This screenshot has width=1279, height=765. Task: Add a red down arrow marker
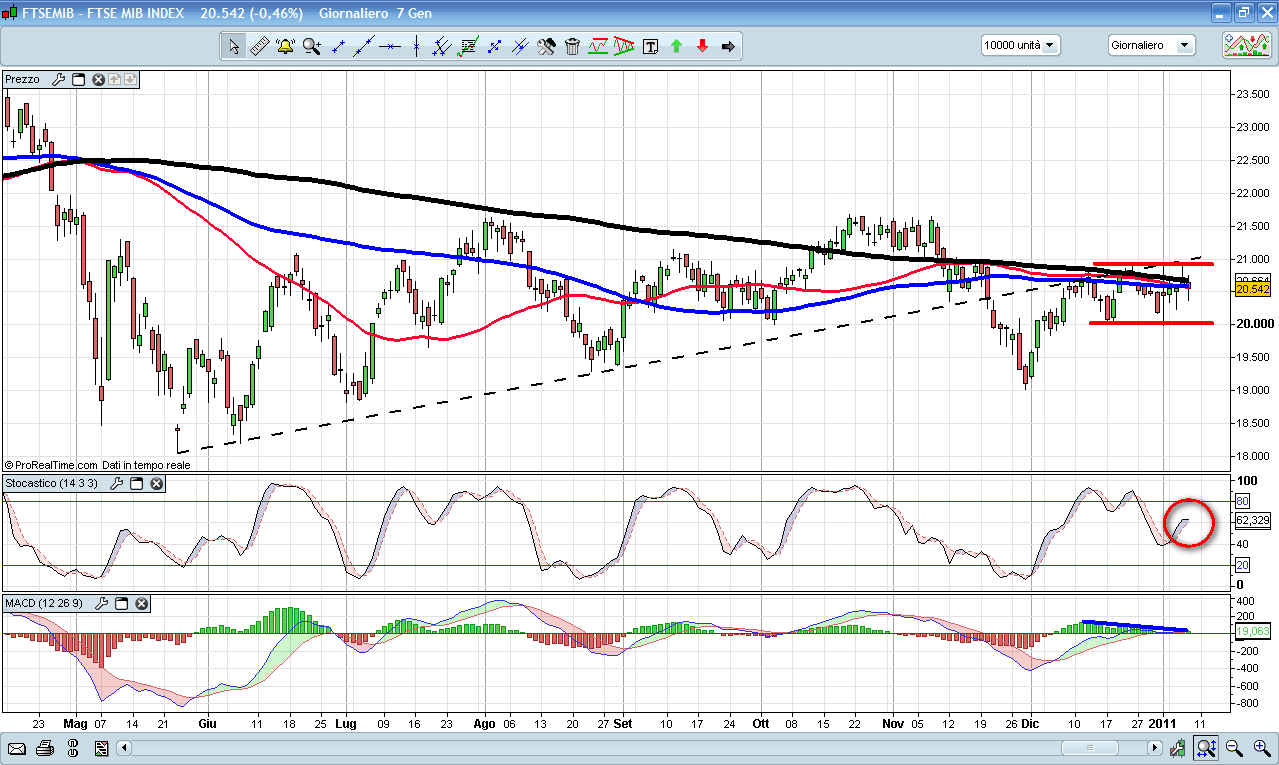tap(702, 46)
